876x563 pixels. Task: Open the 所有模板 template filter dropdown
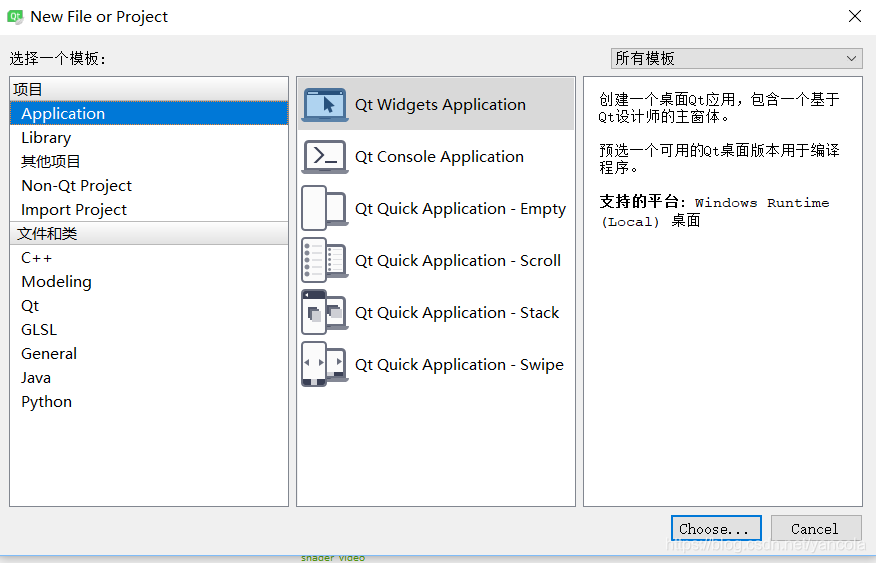[x=736, y=58]
